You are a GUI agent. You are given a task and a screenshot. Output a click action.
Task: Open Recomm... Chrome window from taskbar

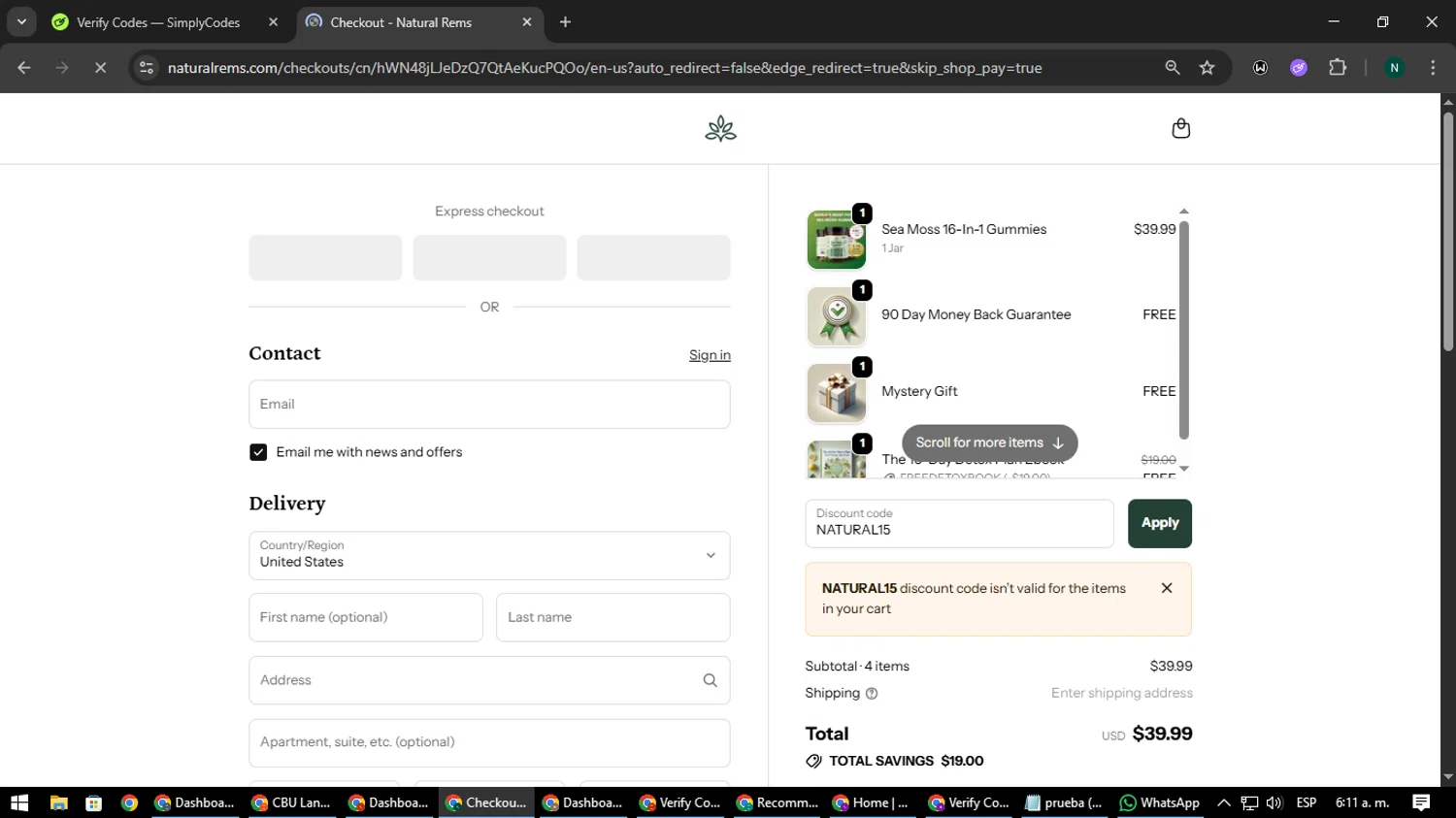tap(777, 802)
